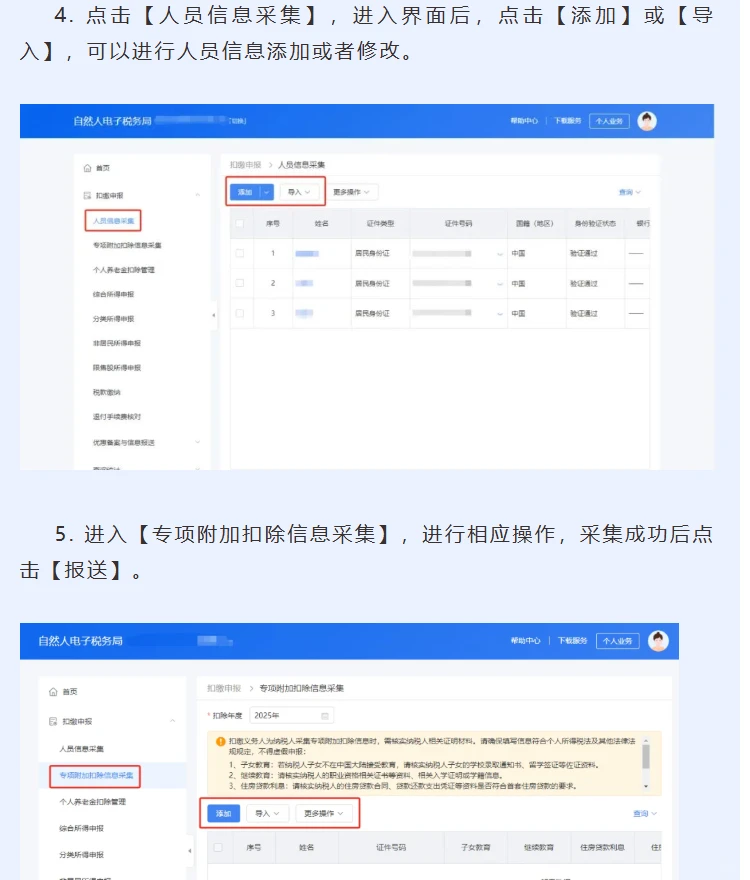Click 首页 home icon in upper screenshot sidebar
The height and width of the screenshot is (880, 750).
click(x=87, y=168)
